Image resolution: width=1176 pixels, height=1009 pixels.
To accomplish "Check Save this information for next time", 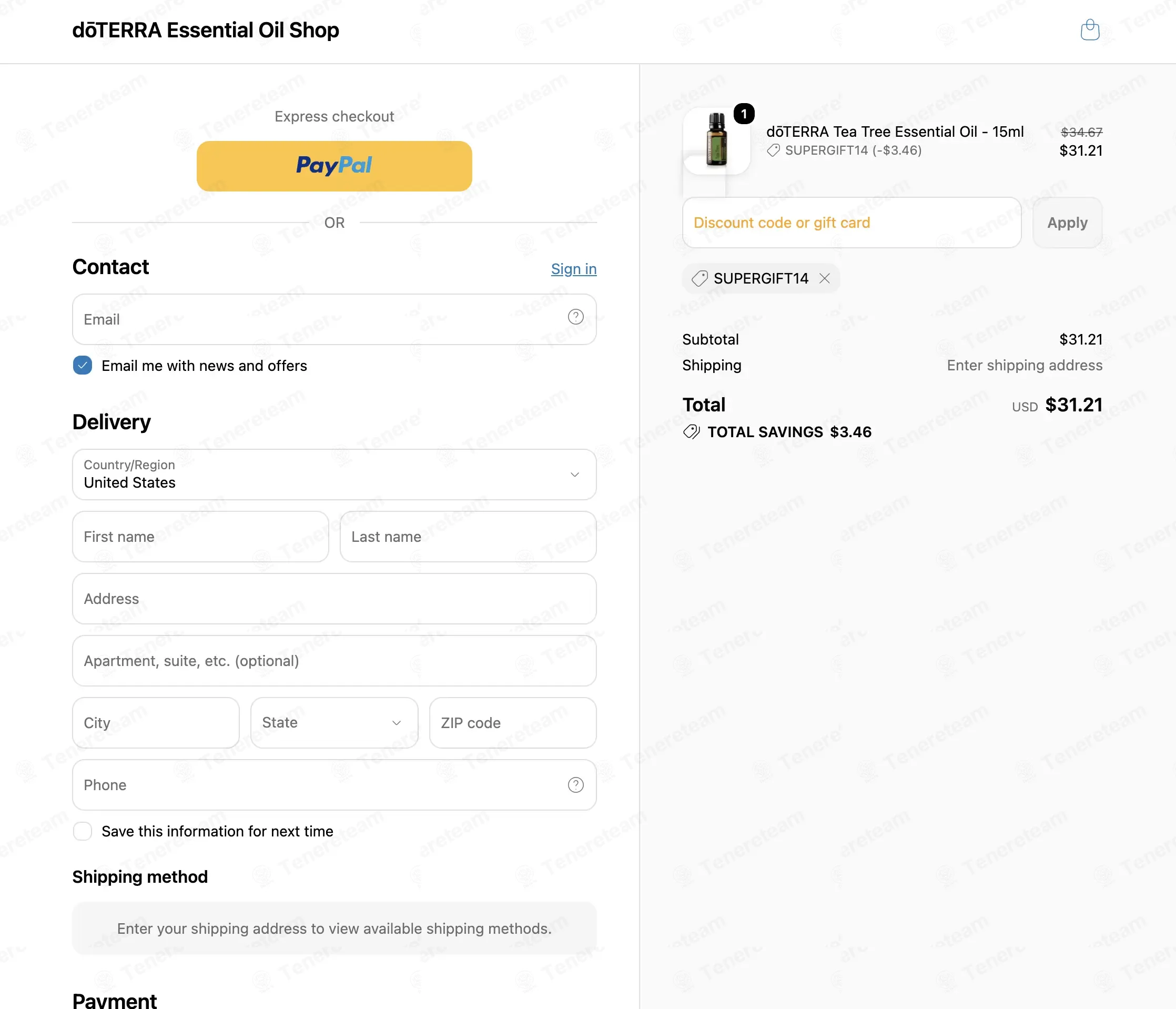I will click(x=82, y=831).
